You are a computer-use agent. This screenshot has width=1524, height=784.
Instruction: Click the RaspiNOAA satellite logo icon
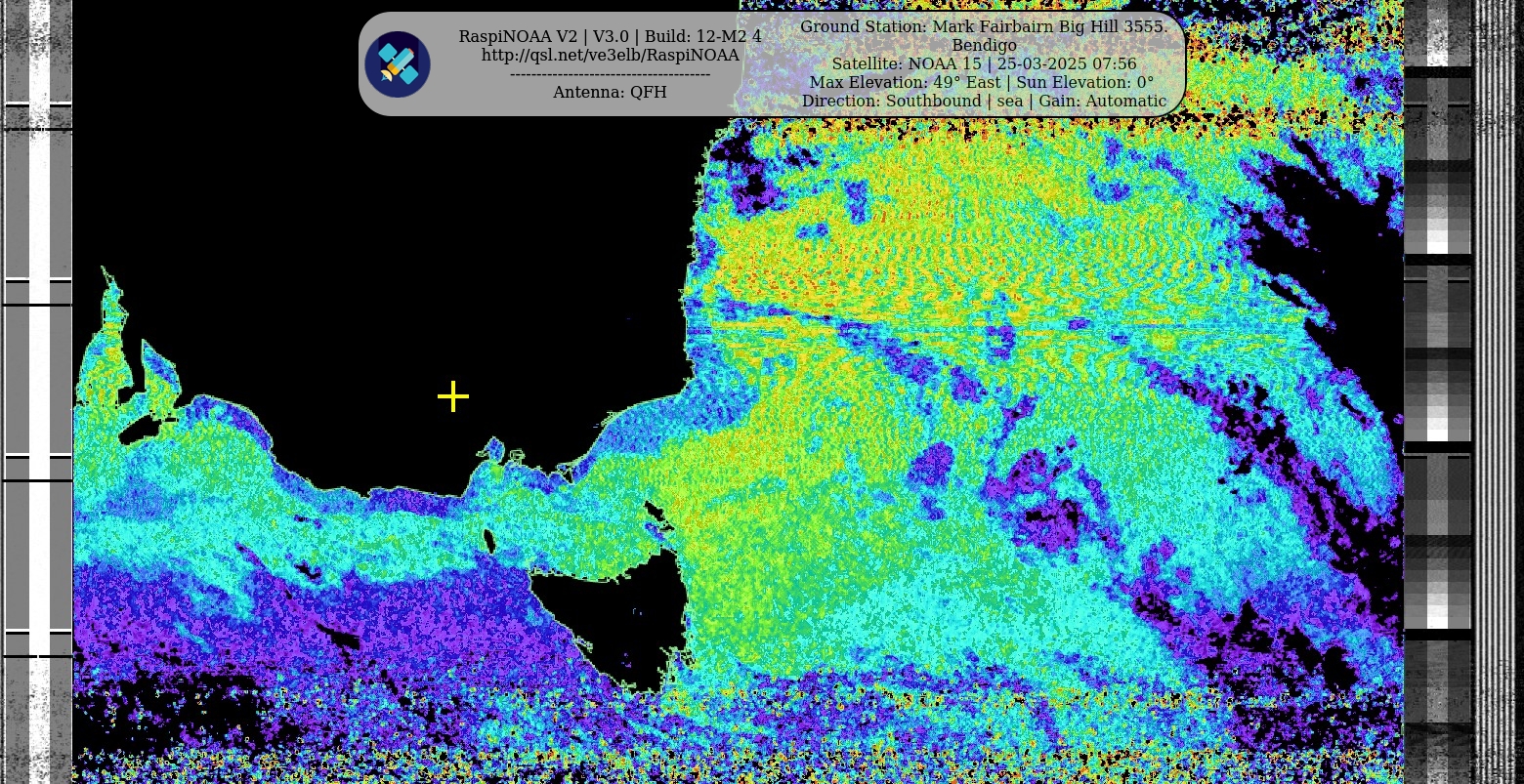398,64
